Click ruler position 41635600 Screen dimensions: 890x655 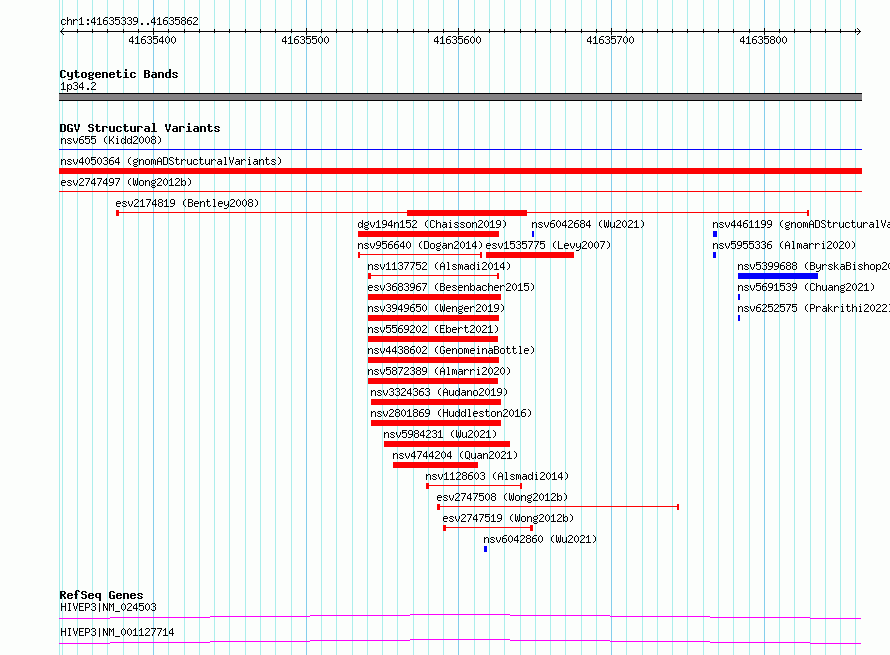(457, 40)
